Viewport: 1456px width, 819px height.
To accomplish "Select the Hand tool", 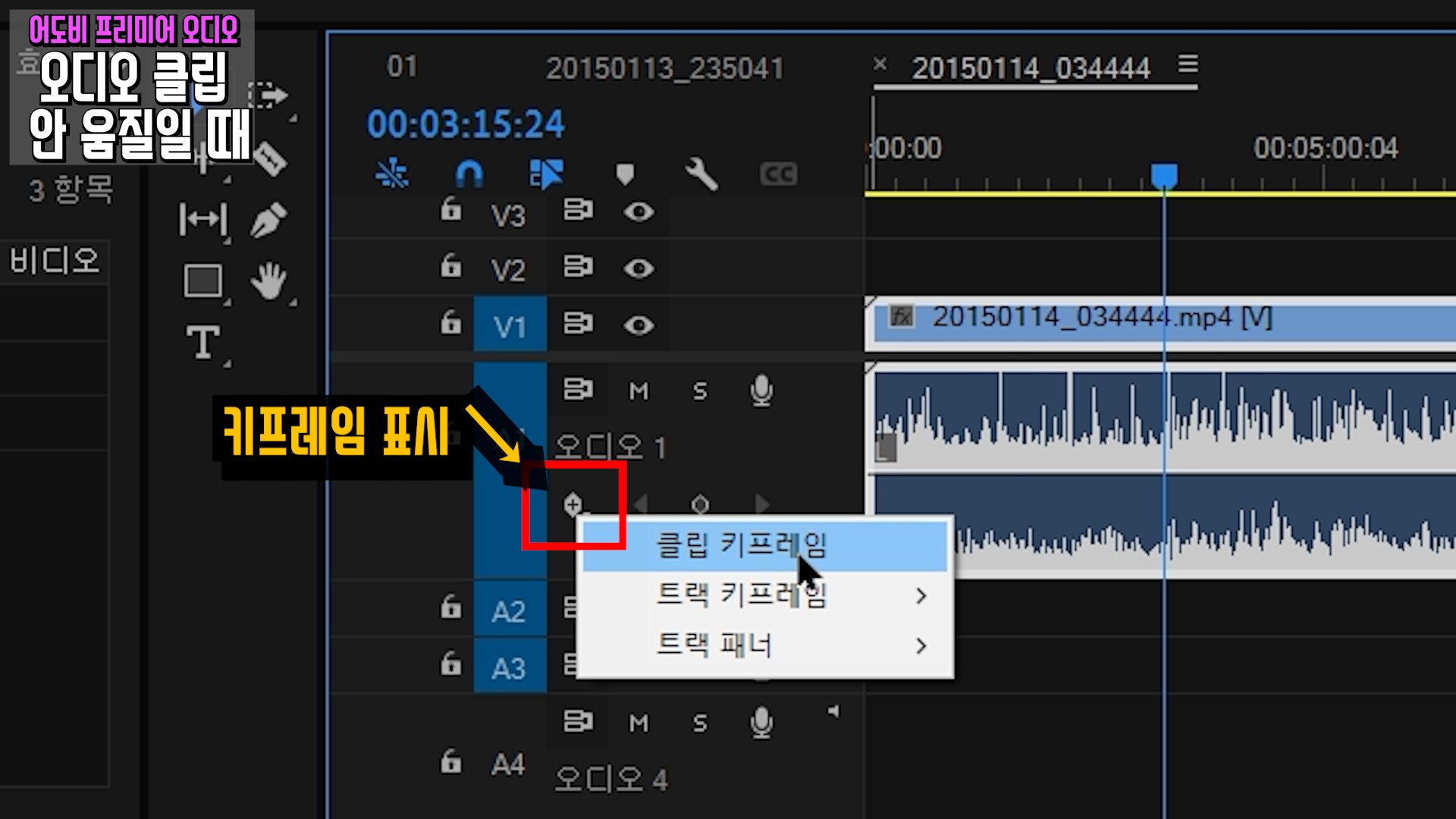I will point(268,281).
